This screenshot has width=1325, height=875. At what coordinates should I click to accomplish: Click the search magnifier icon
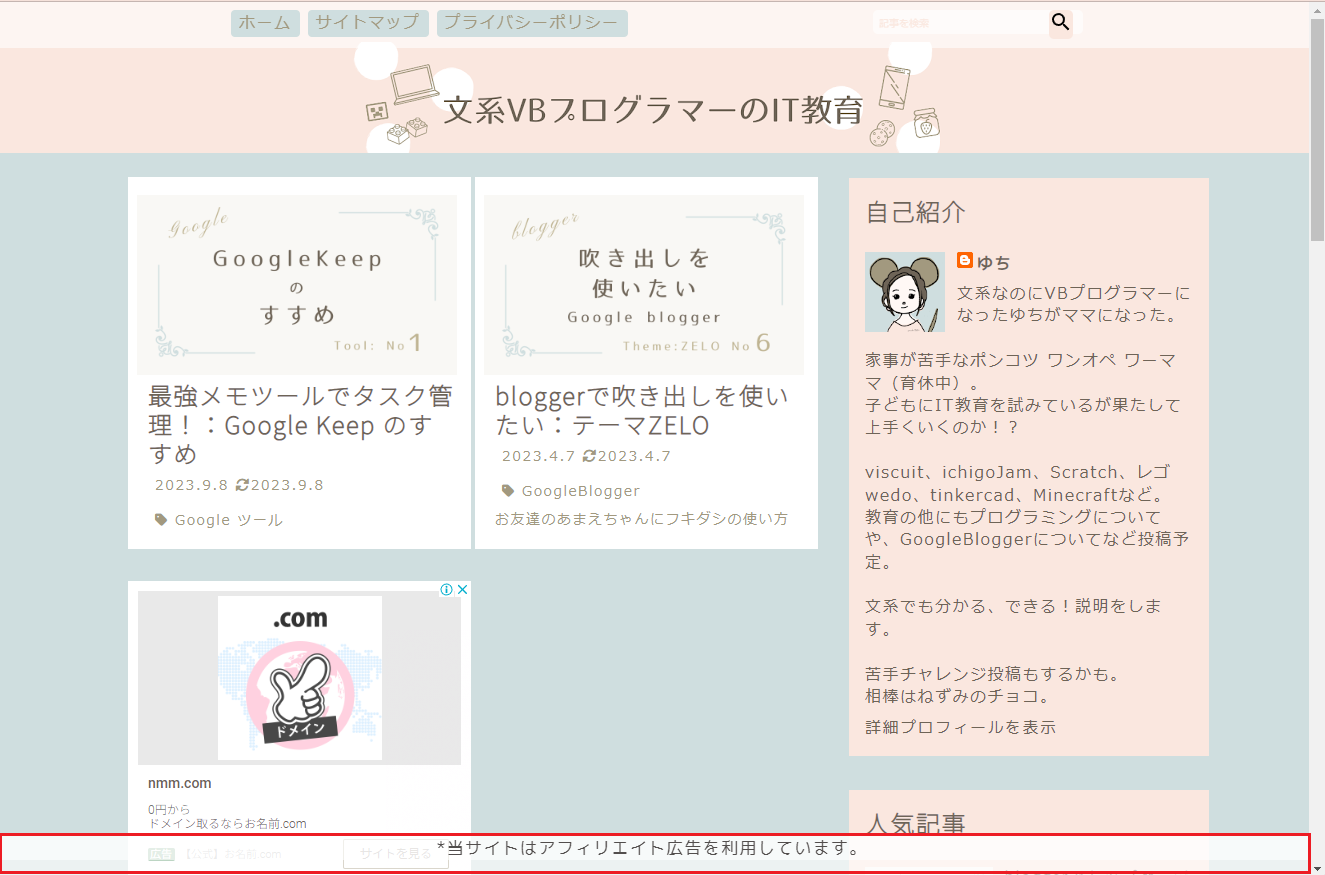click(x=1061, y=22)
